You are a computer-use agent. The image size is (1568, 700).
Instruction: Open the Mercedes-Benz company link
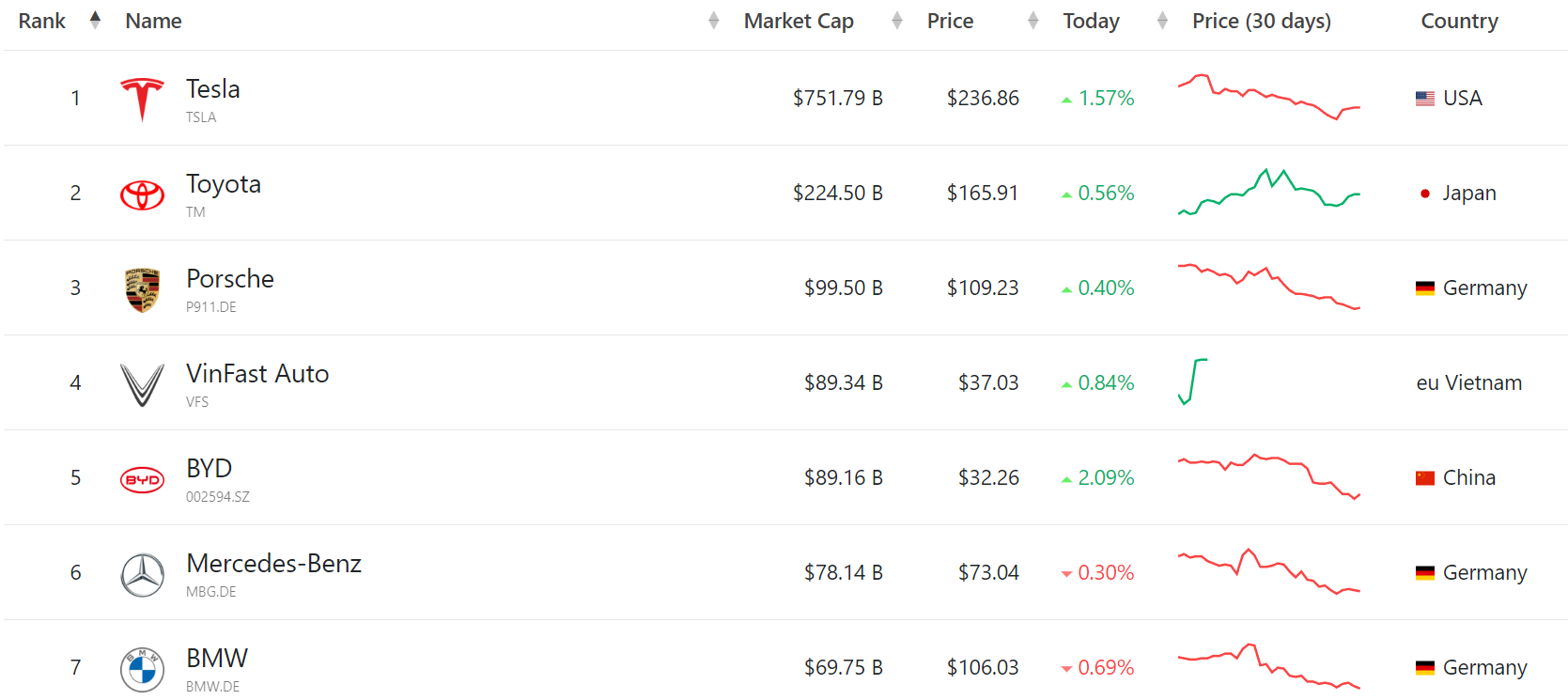273,564
